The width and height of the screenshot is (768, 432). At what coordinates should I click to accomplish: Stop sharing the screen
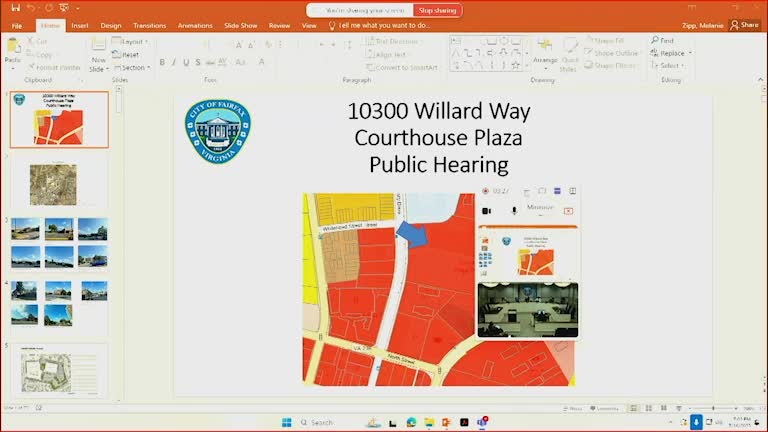tap(437, 10)
